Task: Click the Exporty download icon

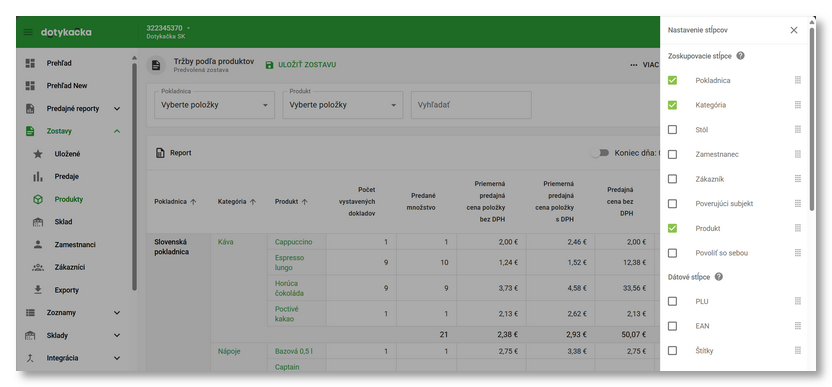Action: pyautogui.click(x=38, y=290)
